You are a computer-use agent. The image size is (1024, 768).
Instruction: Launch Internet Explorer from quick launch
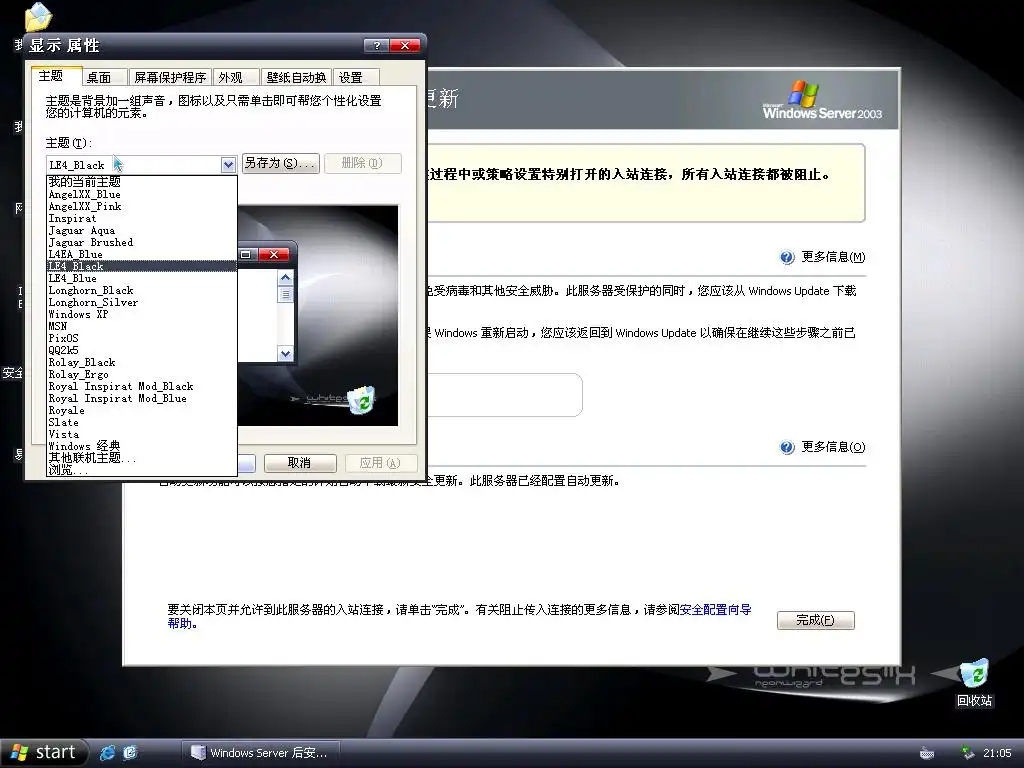[107, 753]
